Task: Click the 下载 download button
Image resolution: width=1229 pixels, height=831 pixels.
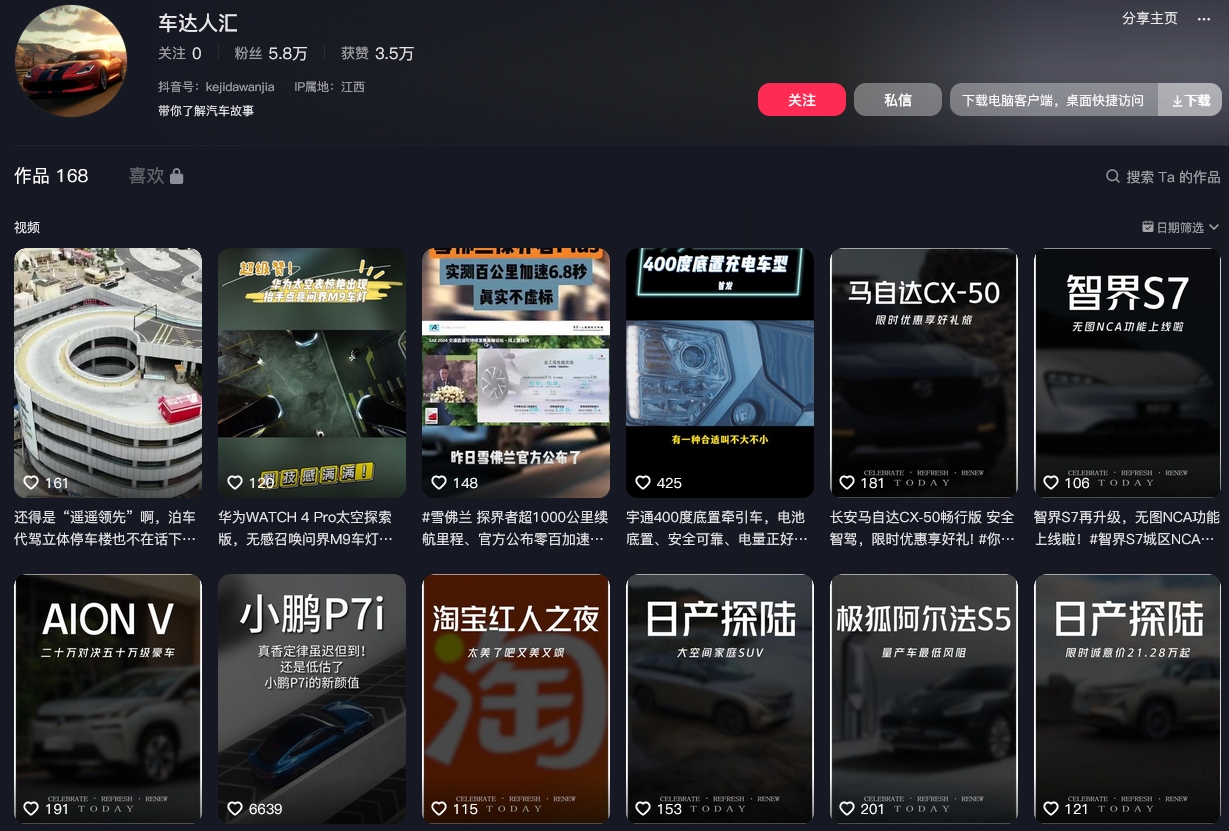Action: tap(1190, 100)
